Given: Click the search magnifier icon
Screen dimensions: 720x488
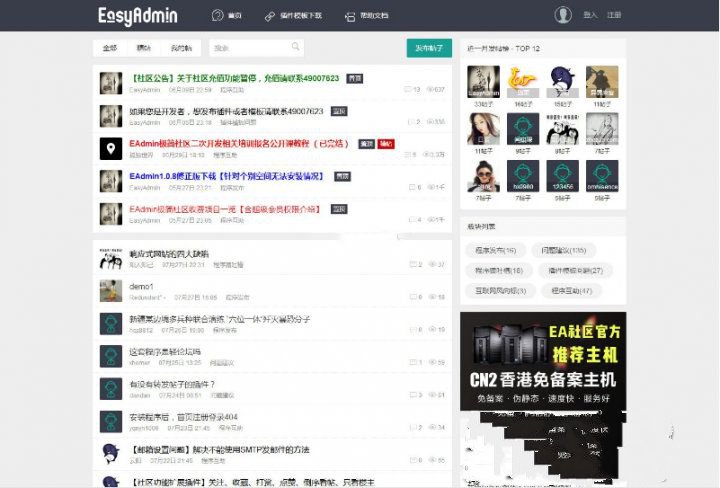Looking at the screenshot, I should click(296, 47).
